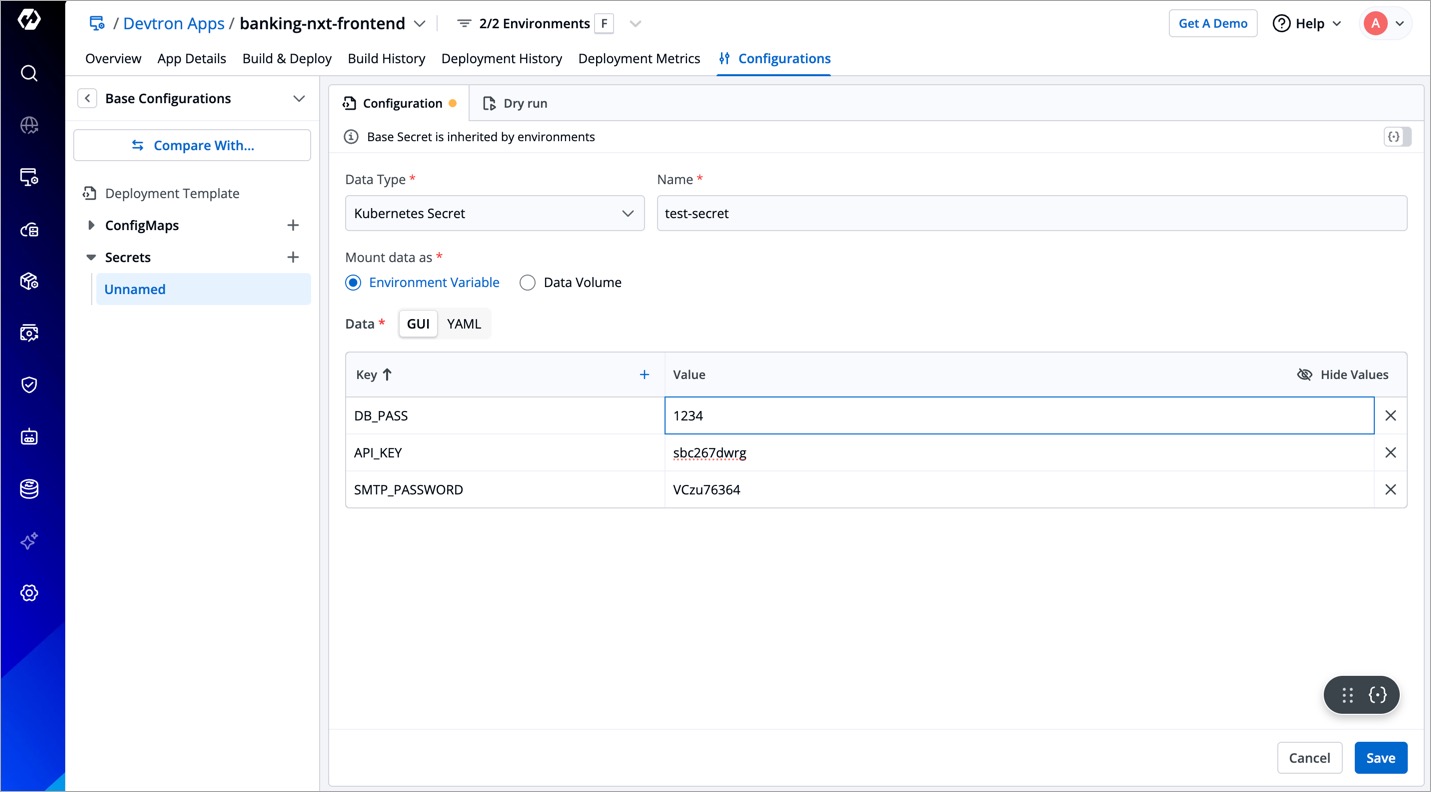Open global settings gear in sidebar
Screen dimensions: 1431x792
[x=29, y=593]
